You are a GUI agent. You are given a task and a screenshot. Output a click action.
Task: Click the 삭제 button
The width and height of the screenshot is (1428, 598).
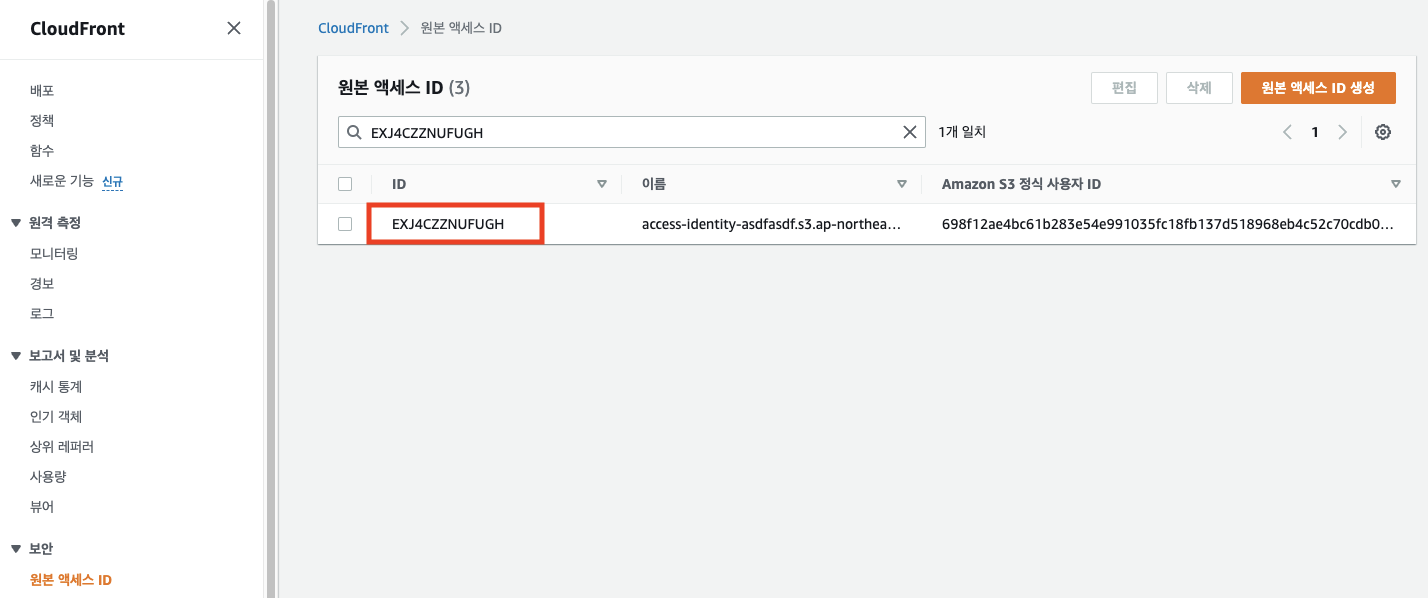pos(1199,88)
